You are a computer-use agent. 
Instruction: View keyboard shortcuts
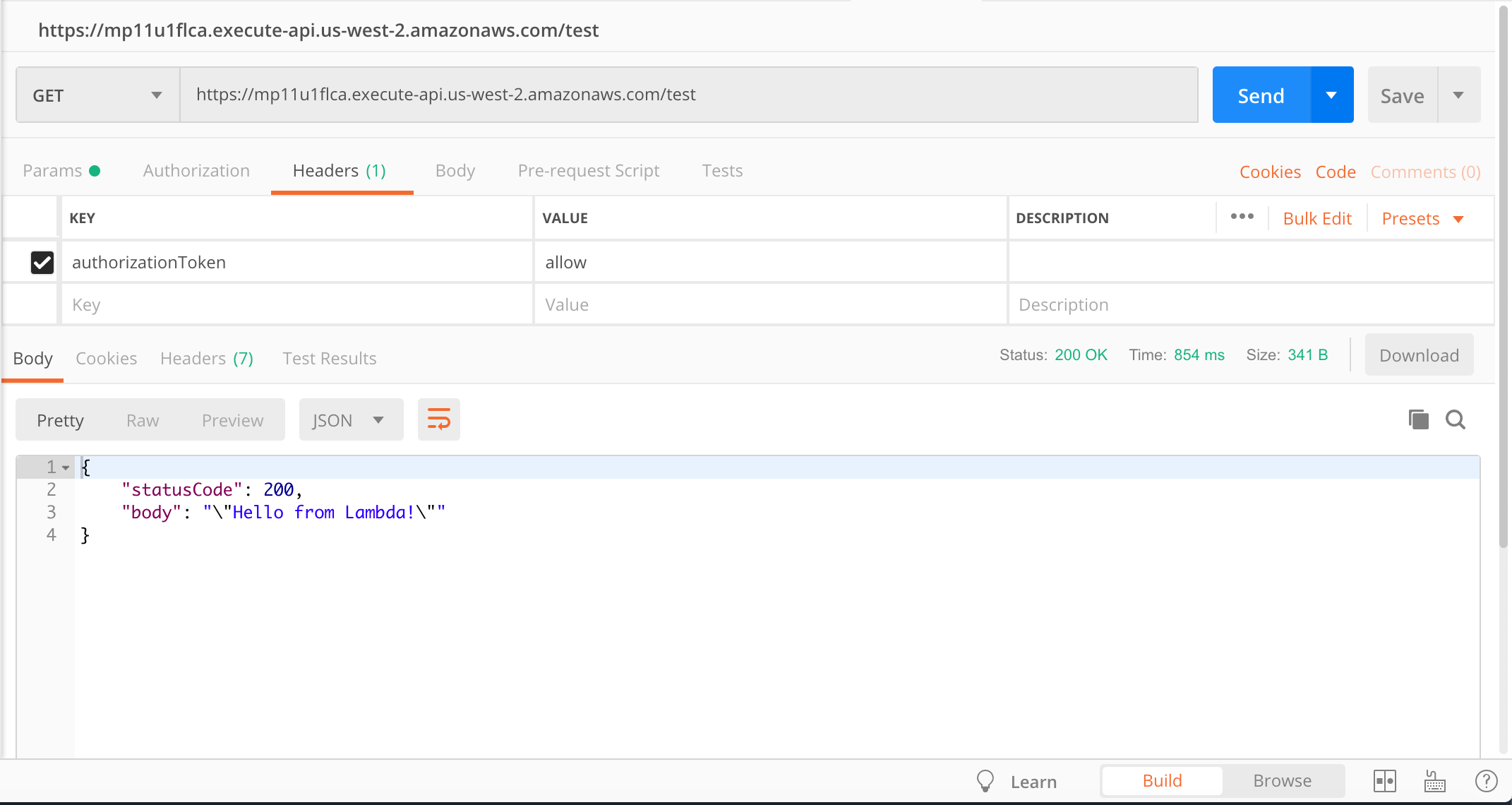click(x=1434, y=781)
